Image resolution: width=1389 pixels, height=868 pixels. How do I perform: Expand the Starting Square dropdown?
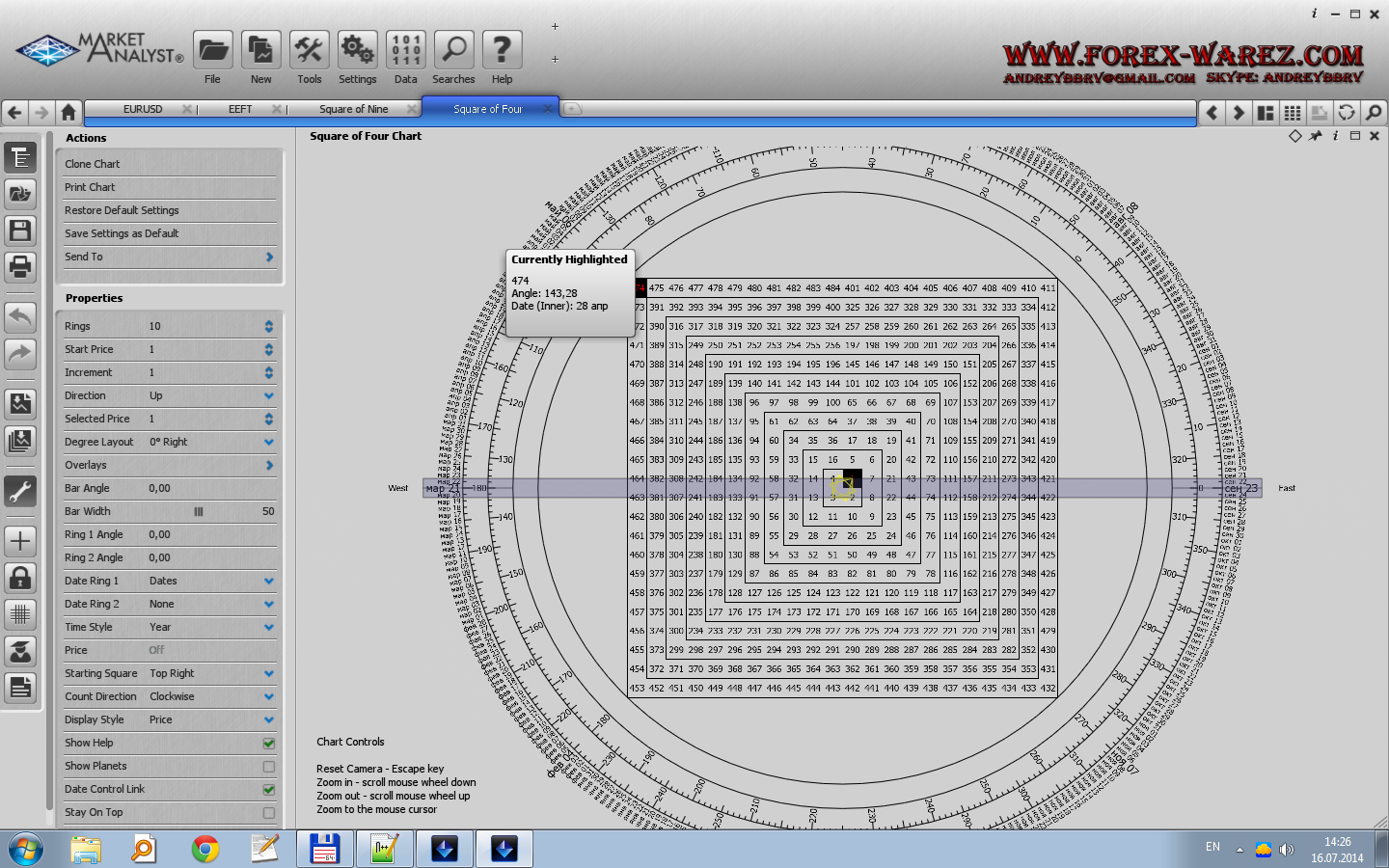coord(269,674)
